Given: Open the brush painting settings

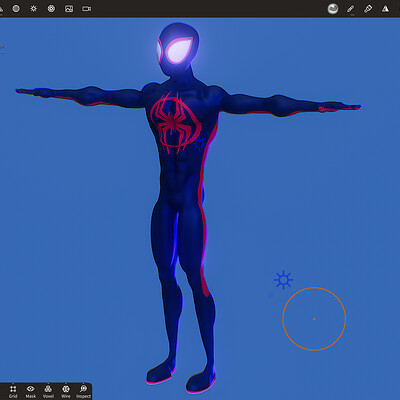Looking at the screenshot, I should click(x=368, y=9).
